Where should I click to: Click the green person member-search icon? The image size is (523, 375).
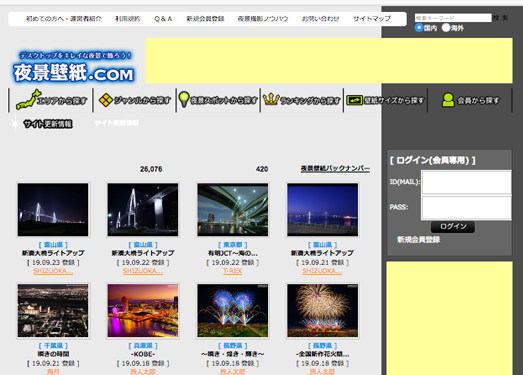448,100
